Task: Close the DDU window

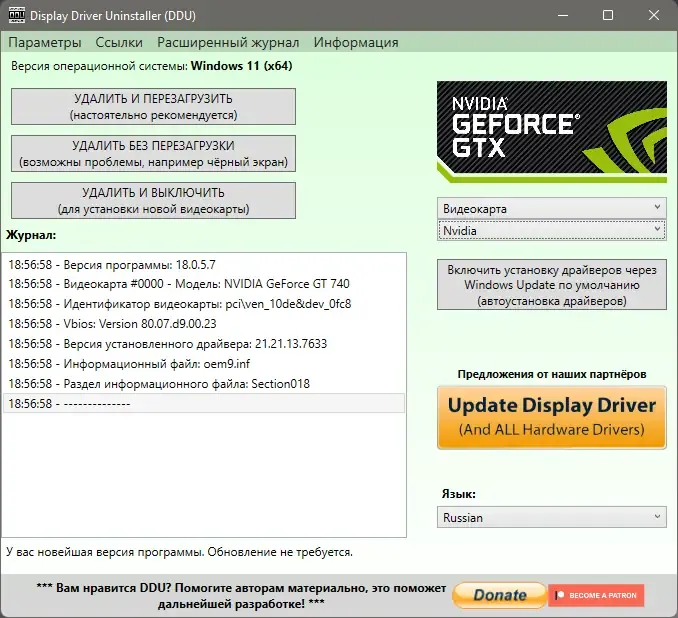Action: pos(654,16)
